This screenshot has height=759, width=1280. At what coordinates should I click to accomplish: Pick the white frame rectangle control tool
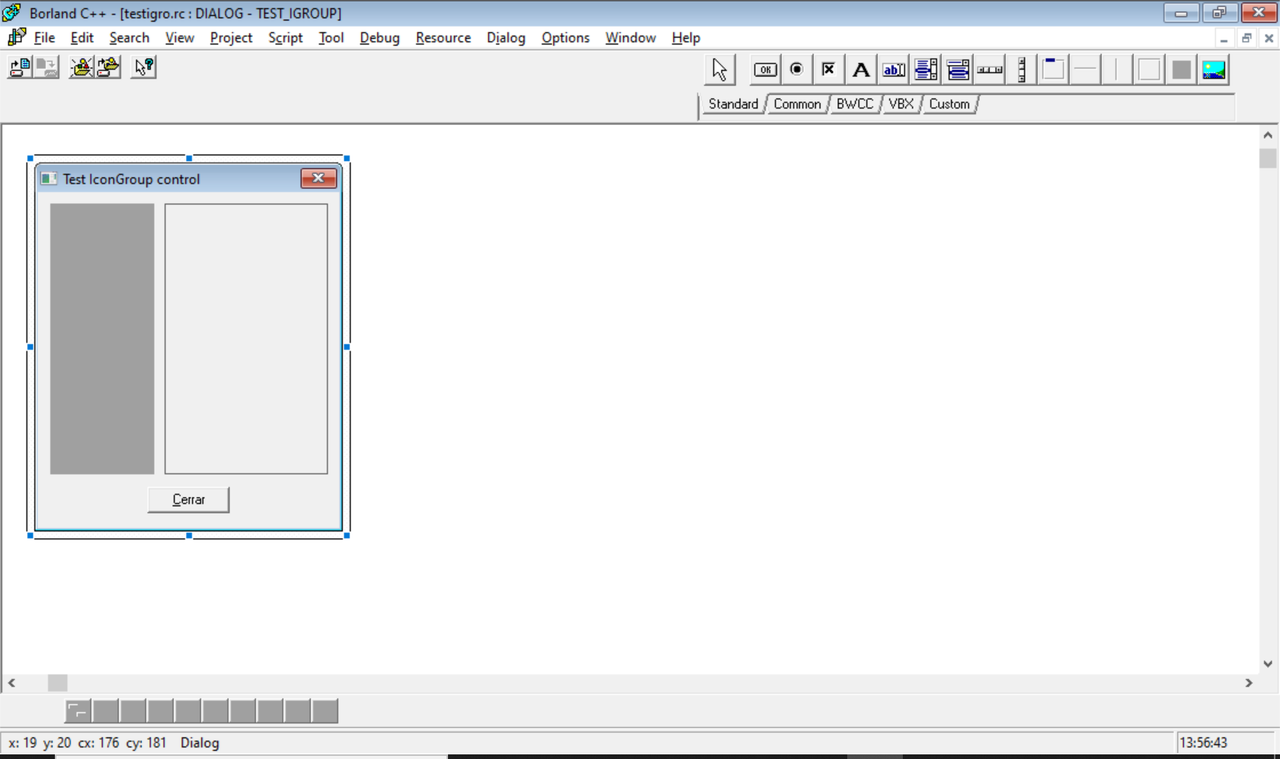coord(1150,70)
